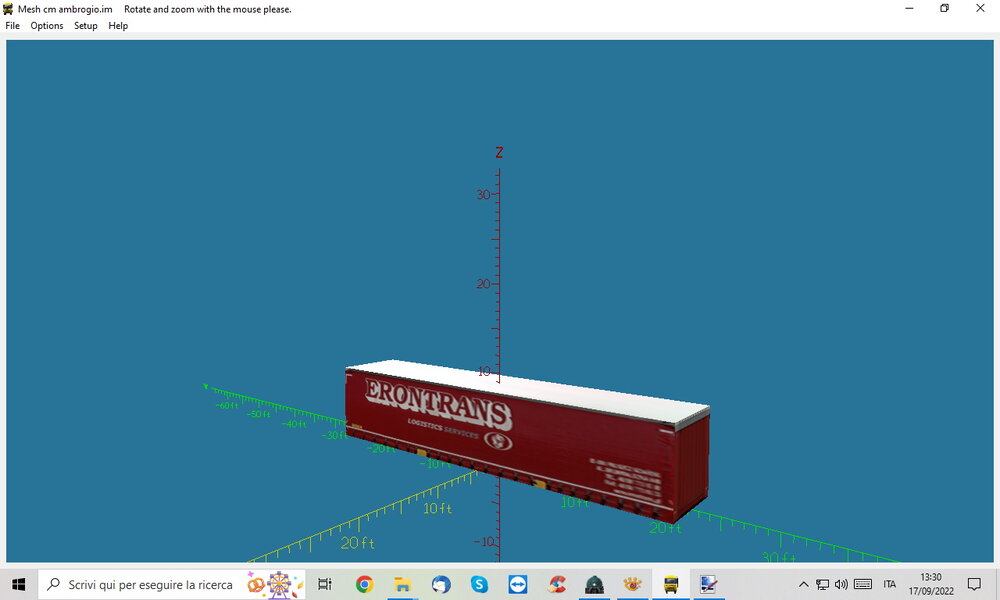This screenshot has height=600, width=1000.
Task: Launch Google Chrome from taskbar
Action: (364, 584)
